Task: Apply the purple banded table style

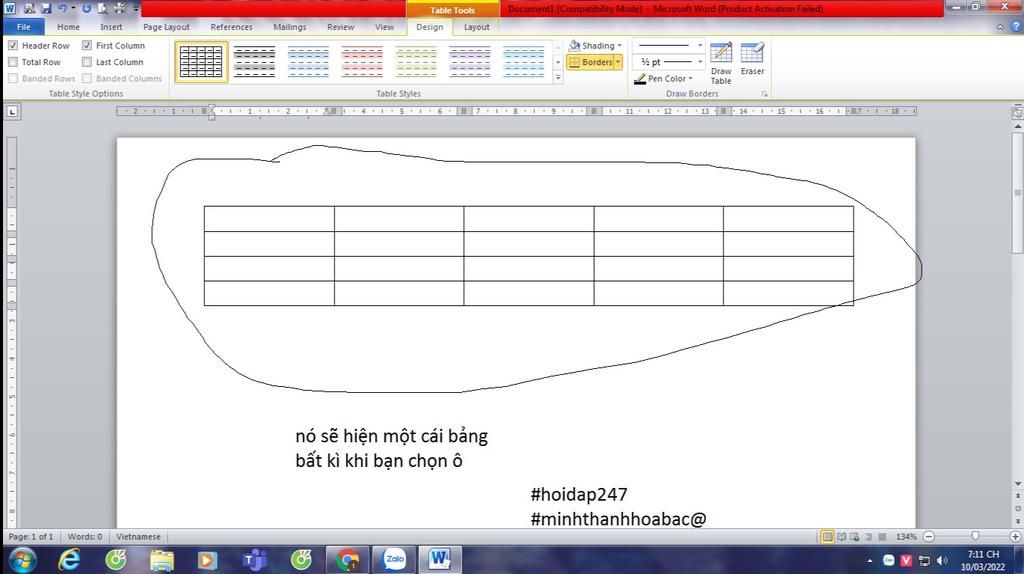Action: (470, 62)
